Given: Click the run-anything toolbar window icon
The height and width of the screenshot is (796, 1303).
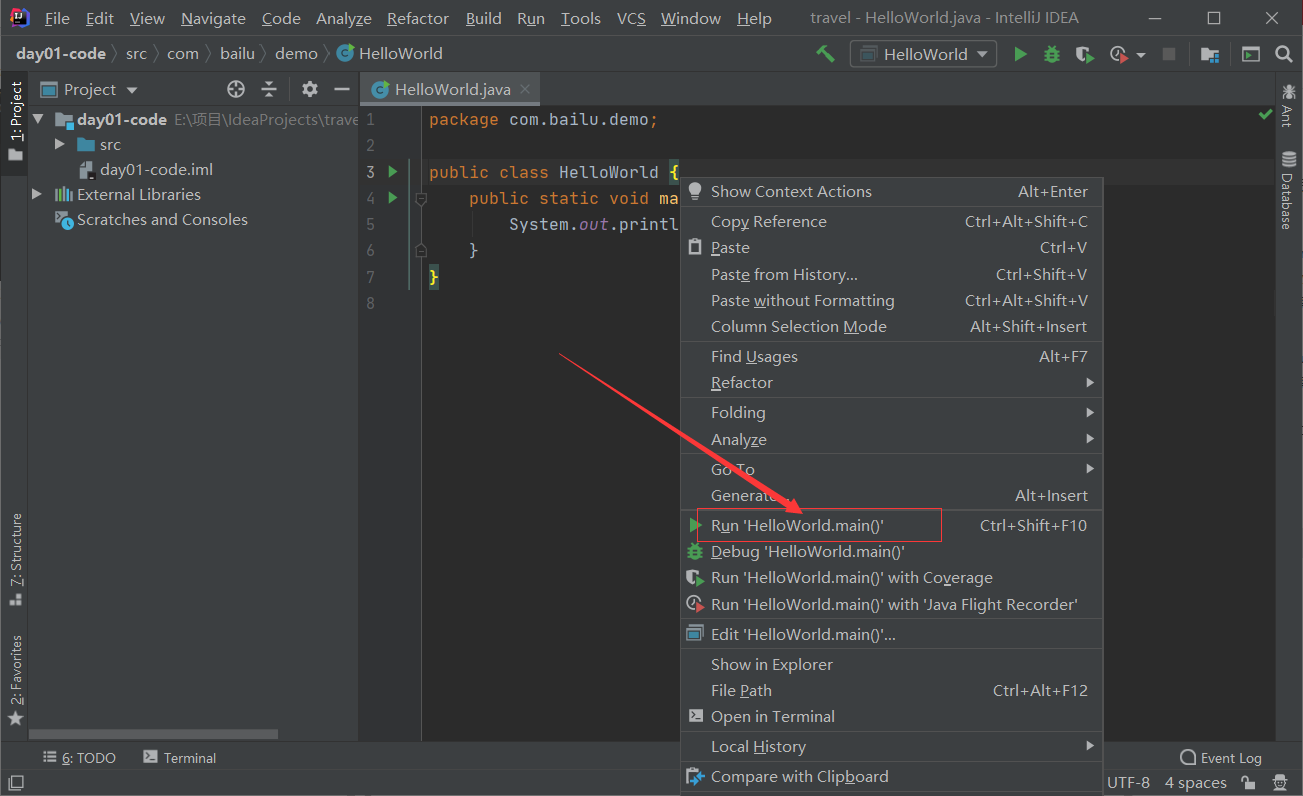Looking at the screenshot, I should (1251, 54).
